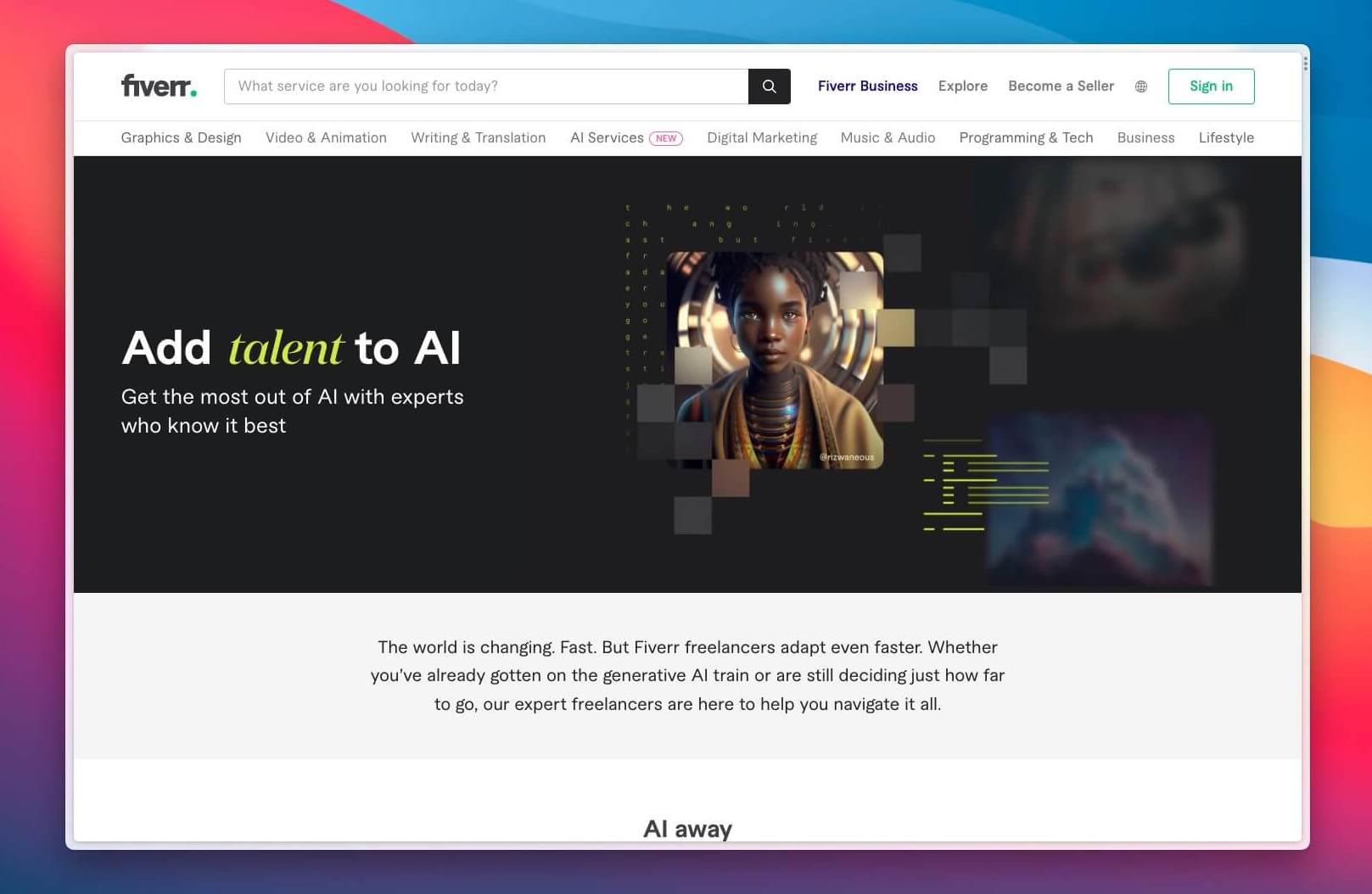This screenshot has height=894, width=1372.
Task: Click the 'AI away' heading
Action: (x=687, y=829)
